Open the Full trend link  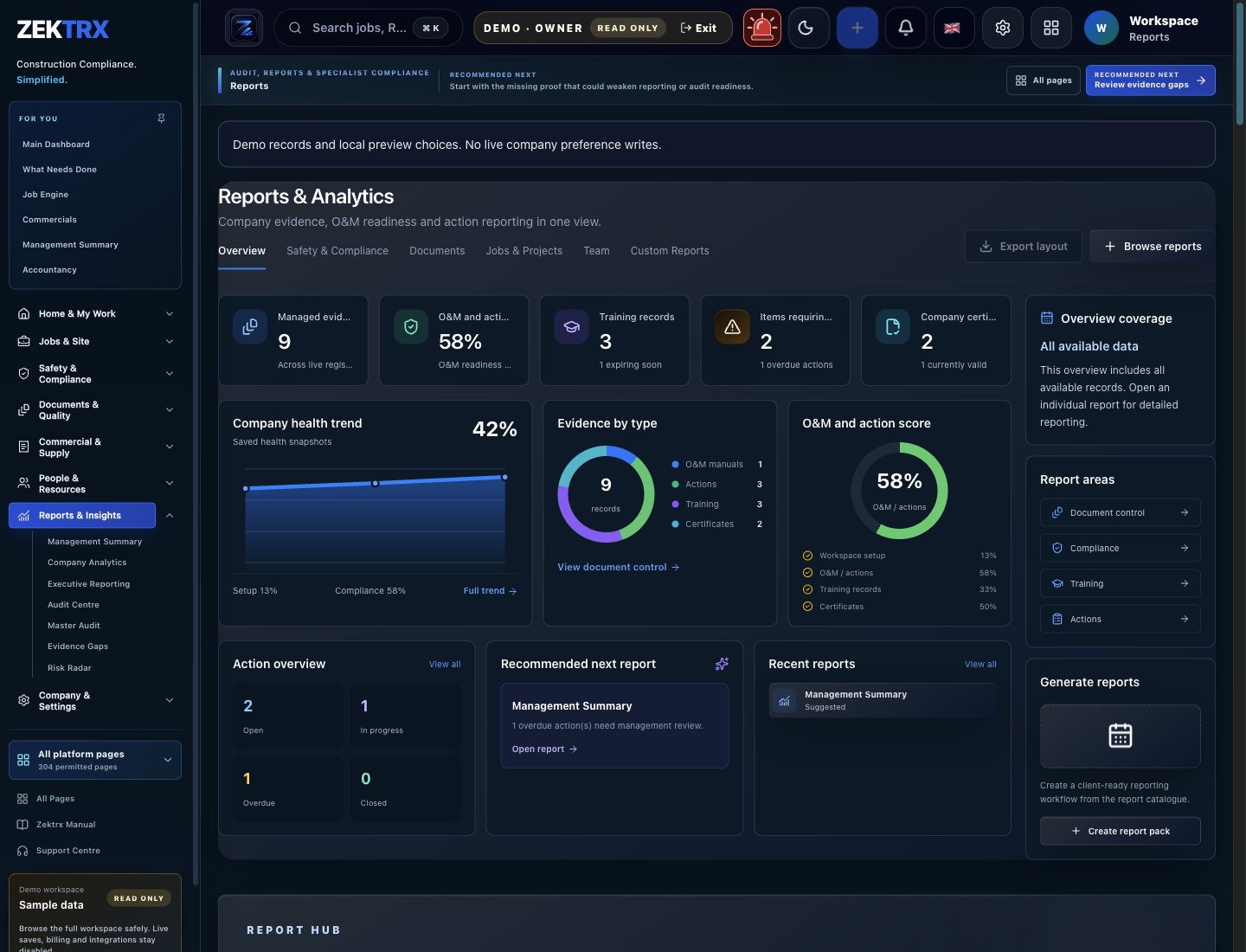click(x=490, y=591)
